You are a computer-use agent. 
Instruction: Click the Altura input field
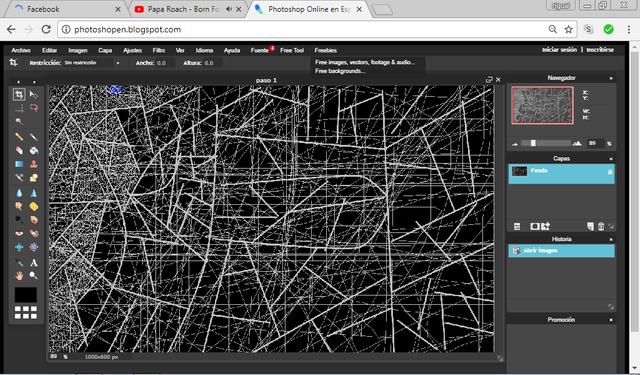pos(212,63)
